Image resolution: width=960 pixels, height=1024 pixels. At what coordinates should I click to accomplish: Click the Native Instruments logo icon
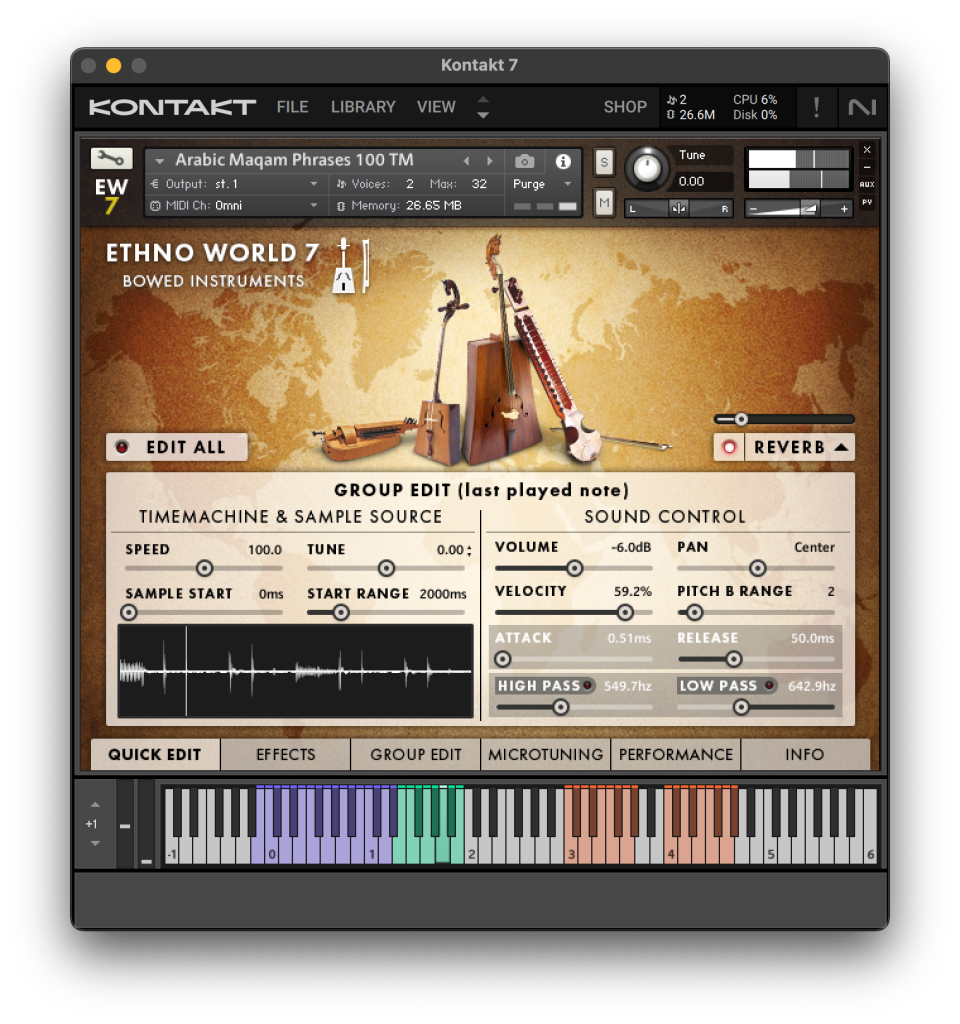(860, 107)
